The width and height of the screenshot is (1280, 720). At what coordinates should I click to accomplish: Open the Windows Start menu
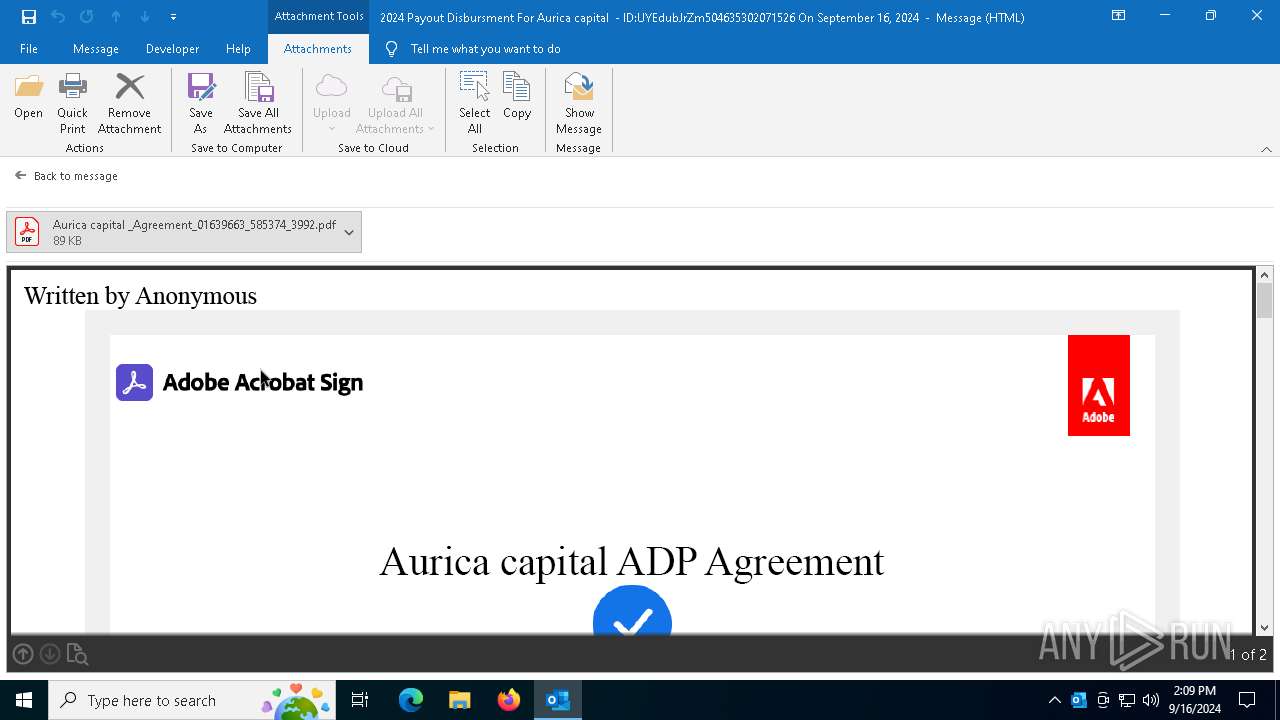(24, 700)
